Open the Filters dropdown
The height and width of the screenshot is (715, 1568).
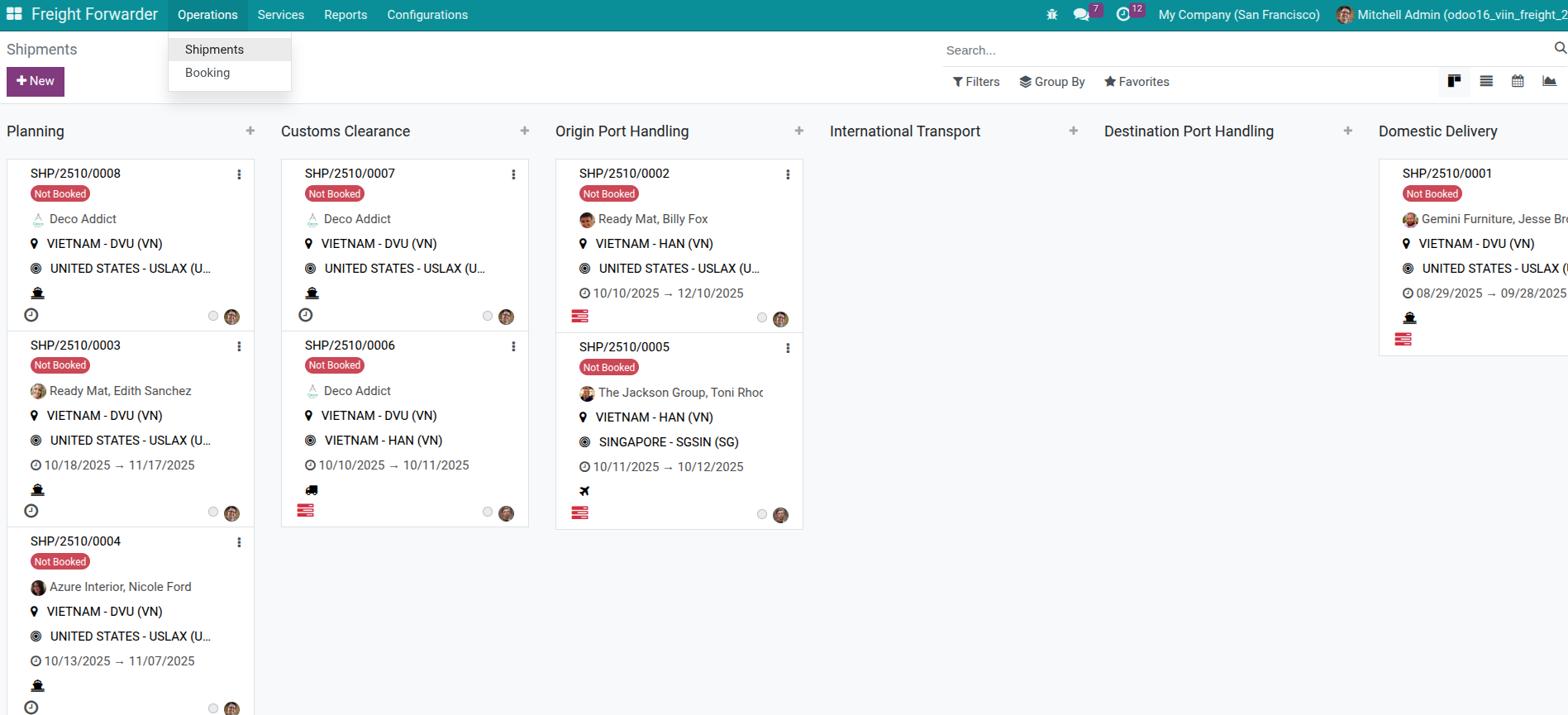976,82
